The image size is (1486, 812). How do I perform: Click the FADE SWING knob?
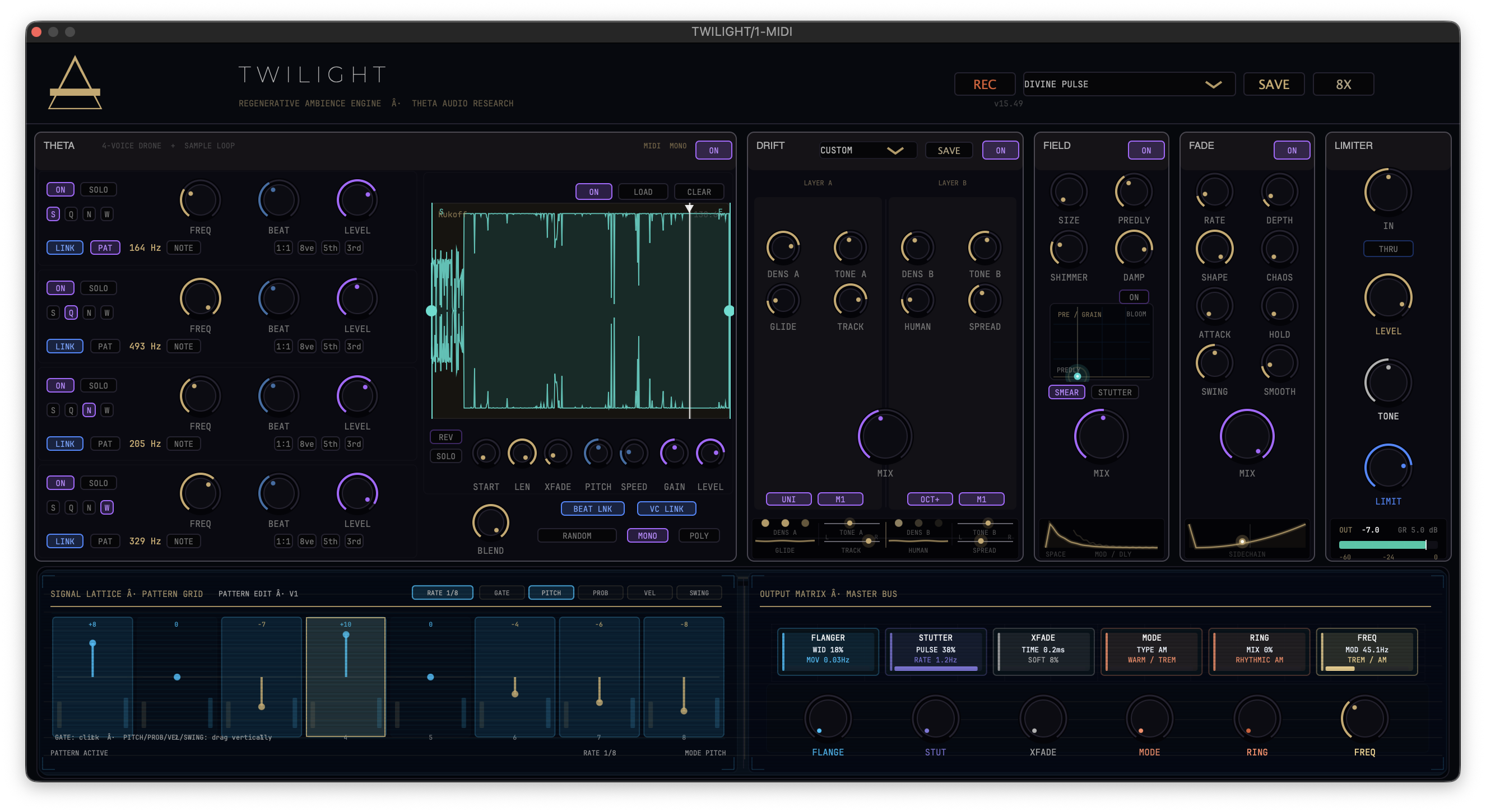point(1214,363)
